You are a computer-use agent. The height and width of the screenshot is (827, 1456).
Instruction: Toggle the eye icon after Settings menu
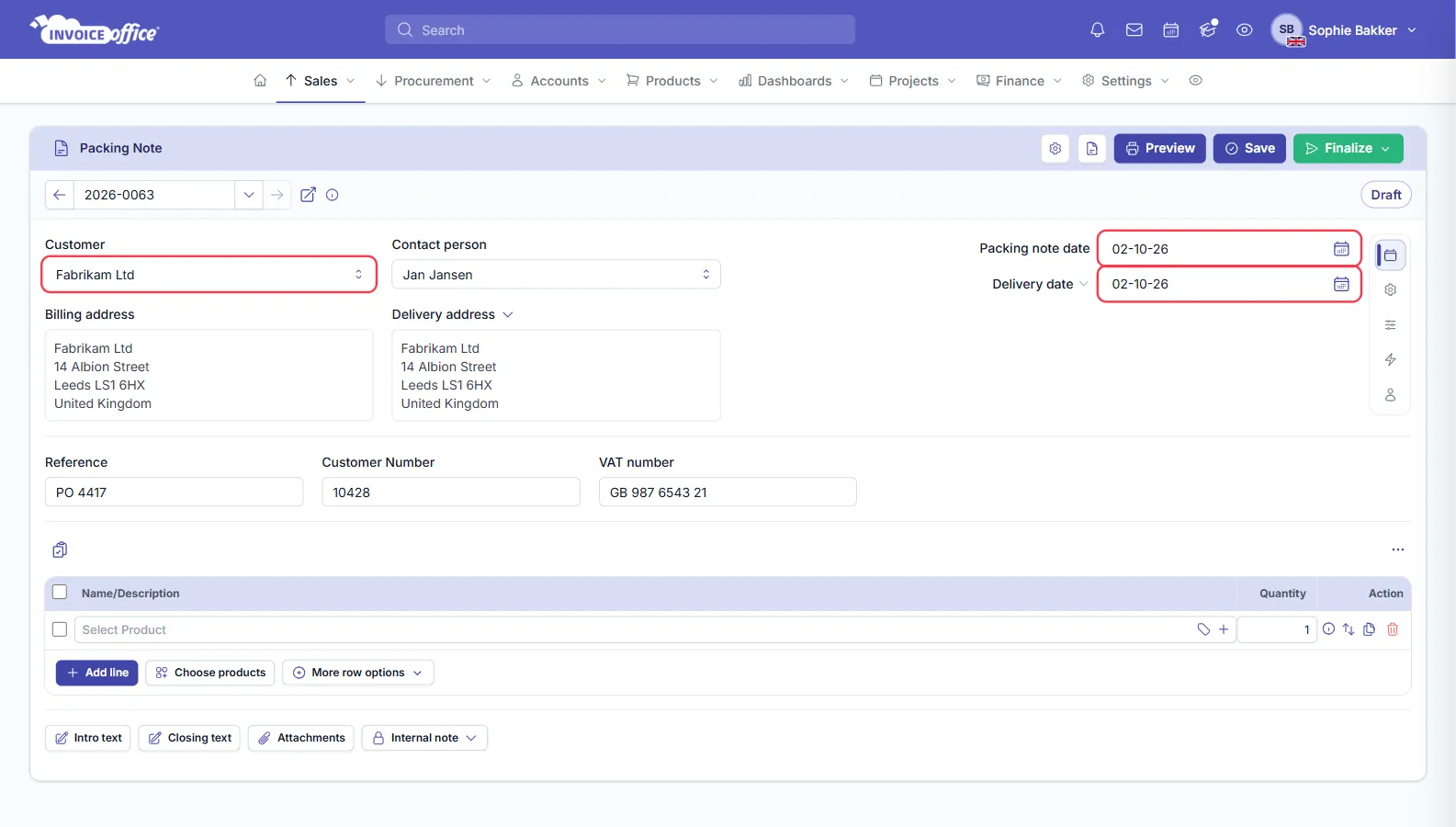pos(1195,81)
